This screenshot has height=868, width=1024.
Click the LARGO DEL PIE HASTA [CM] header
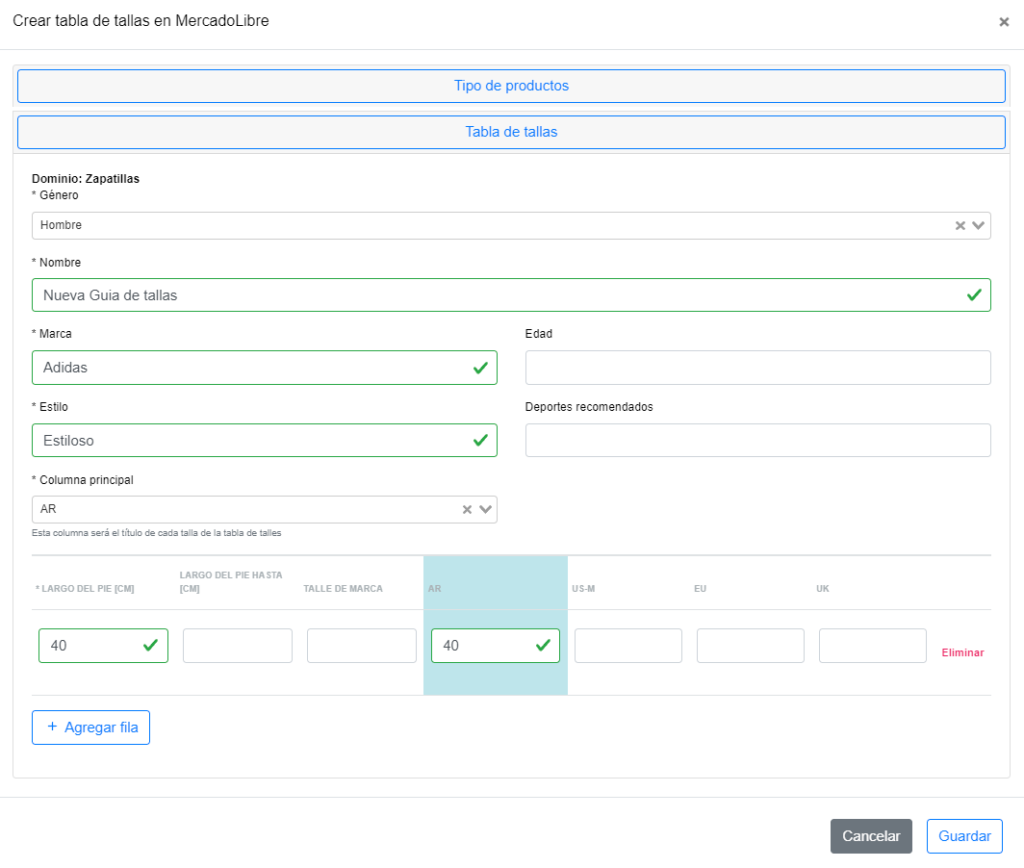pos(231,582)
